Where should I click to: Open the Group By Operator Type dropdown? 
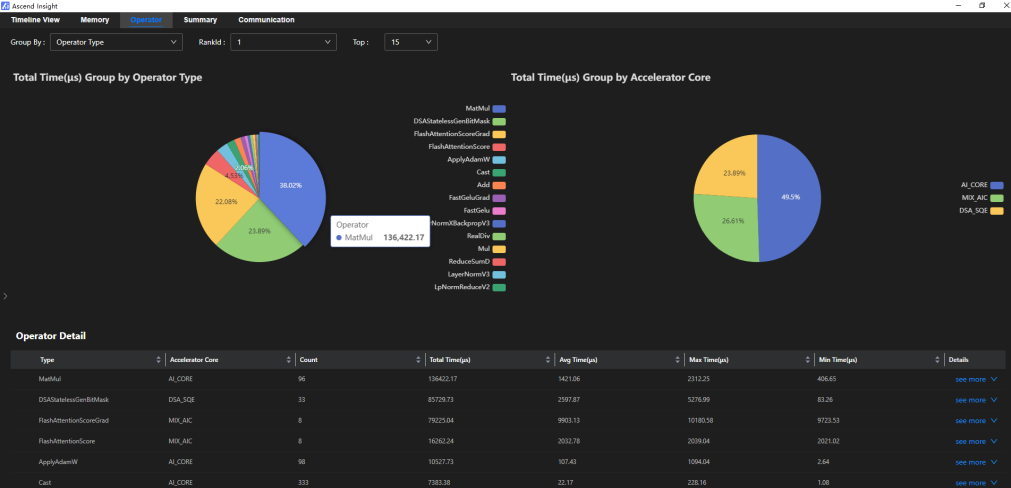pyautogui.click(x=116, y=43)
